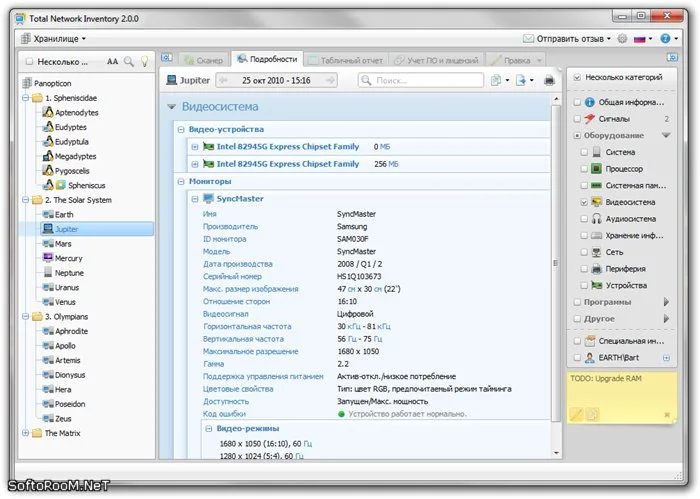Screen dimensions: 700x499
Task: Switch to Учет ПО и лицензий tab
Action: coord(436,60)
